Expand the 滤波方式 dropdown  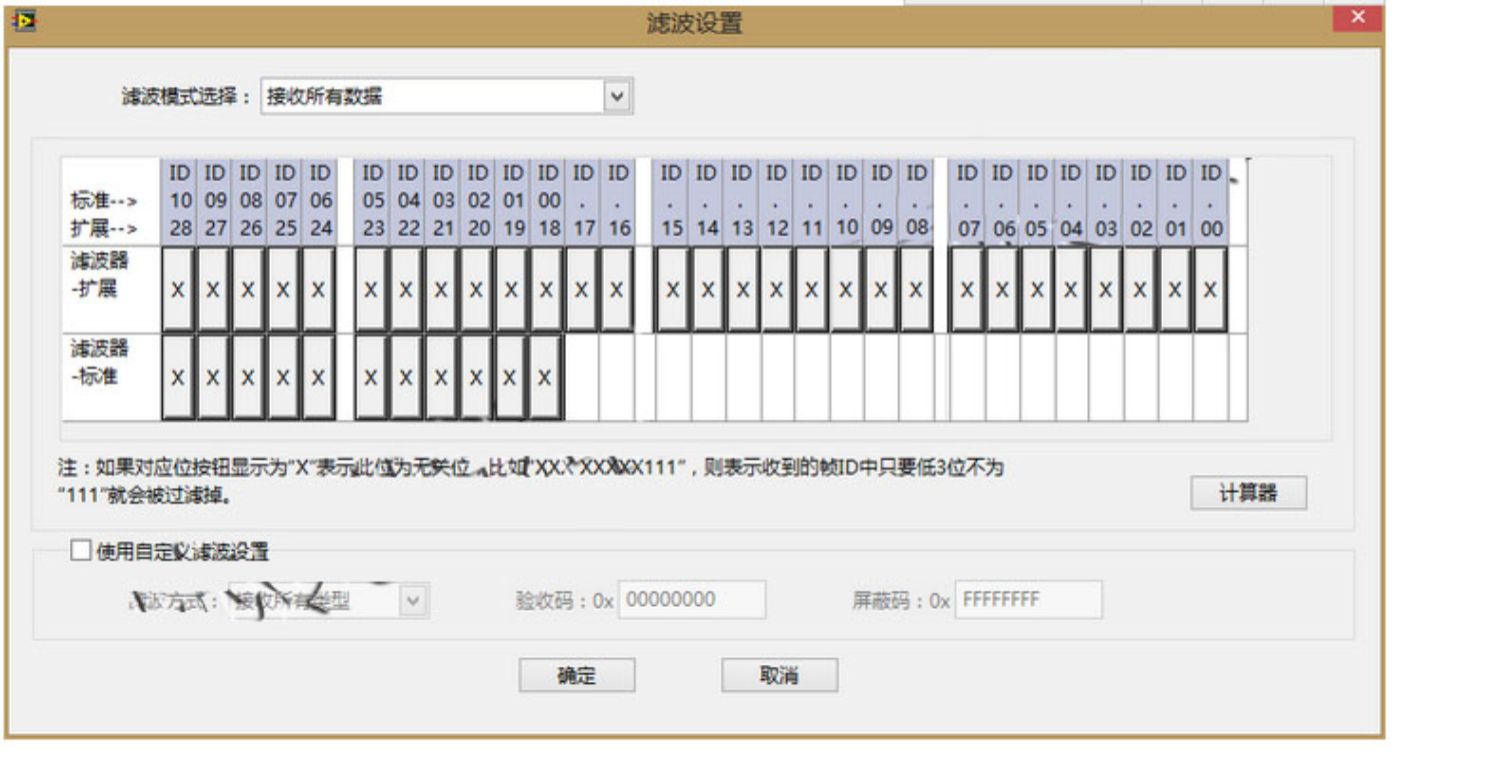click(x=414, y=601)
